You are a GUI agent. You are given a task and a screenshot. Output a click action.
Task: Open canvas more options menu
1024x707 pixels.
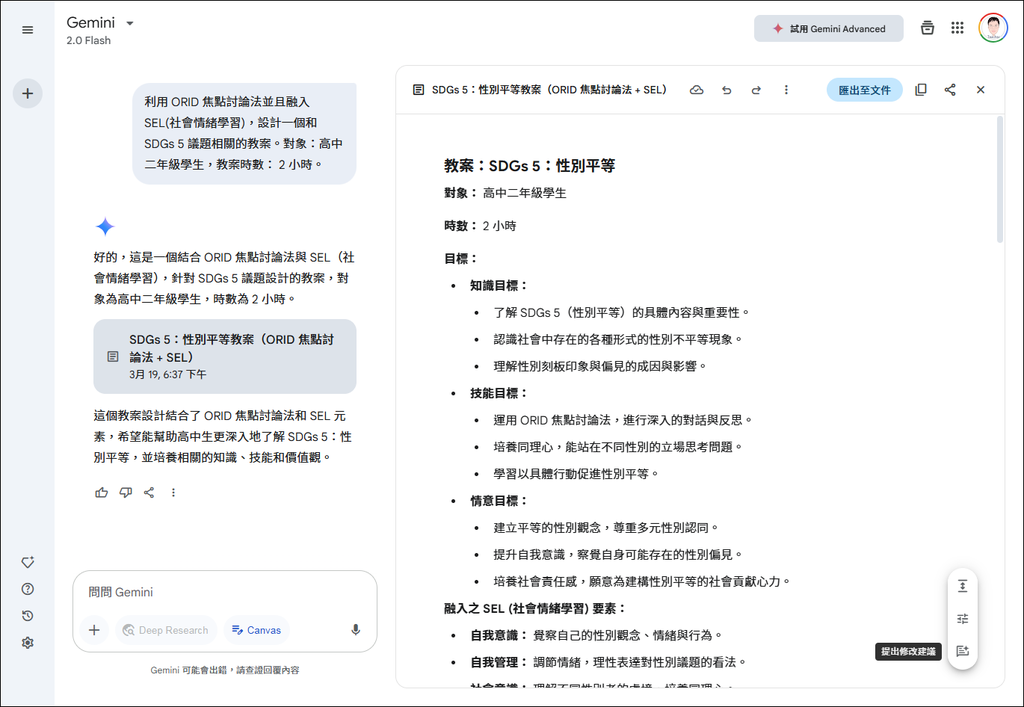(786, 90)
